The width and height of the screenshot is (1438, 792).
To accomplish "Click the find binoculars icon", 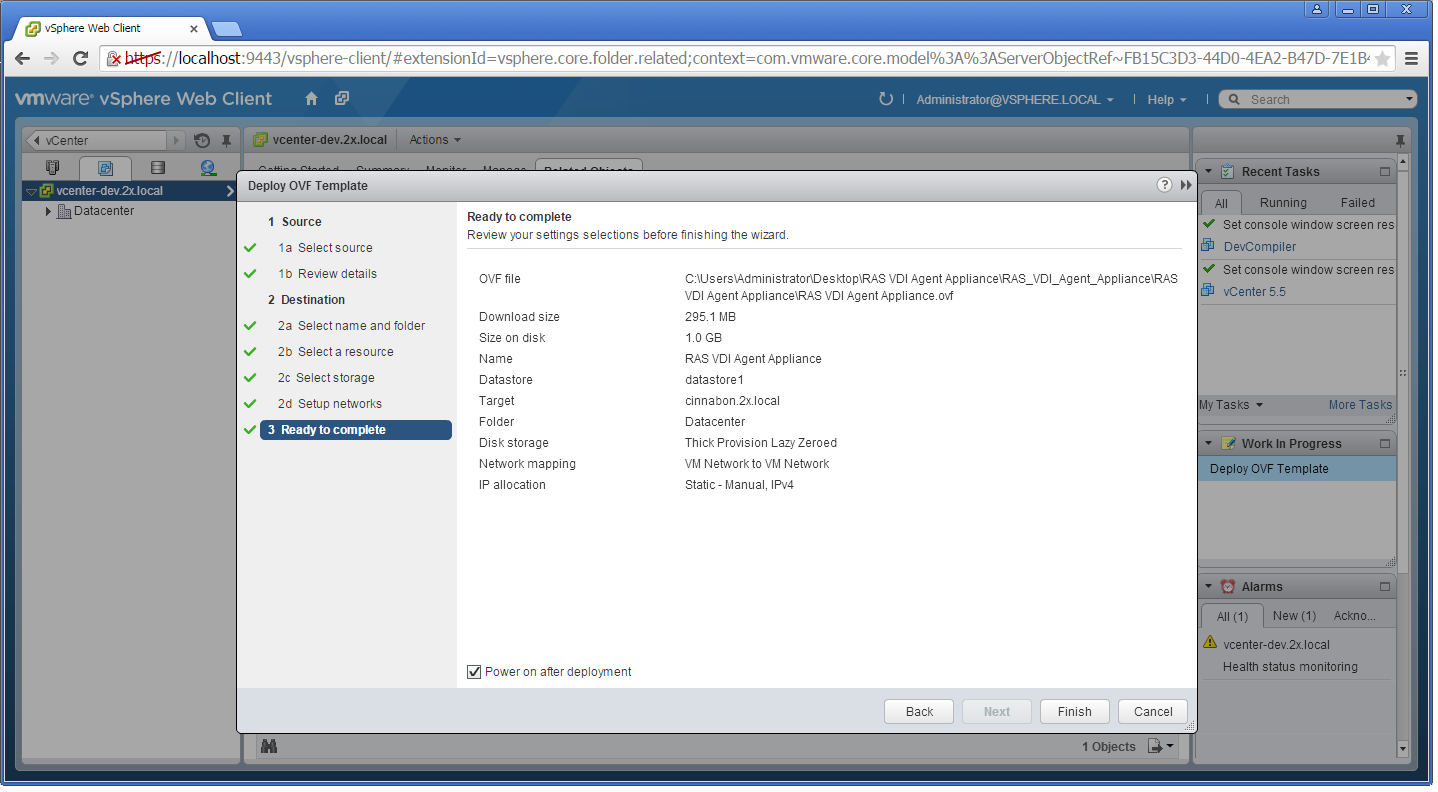I will click(268, 746).
